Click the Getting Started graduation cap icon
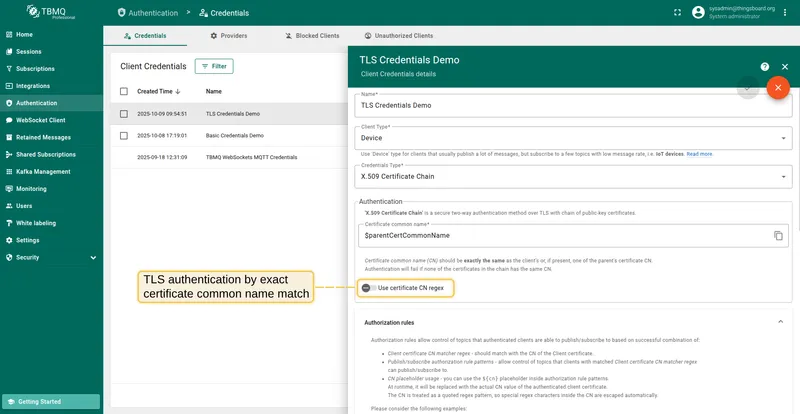Image resolution: width=800 pixels, height=414 pixels. coord(11,402)
